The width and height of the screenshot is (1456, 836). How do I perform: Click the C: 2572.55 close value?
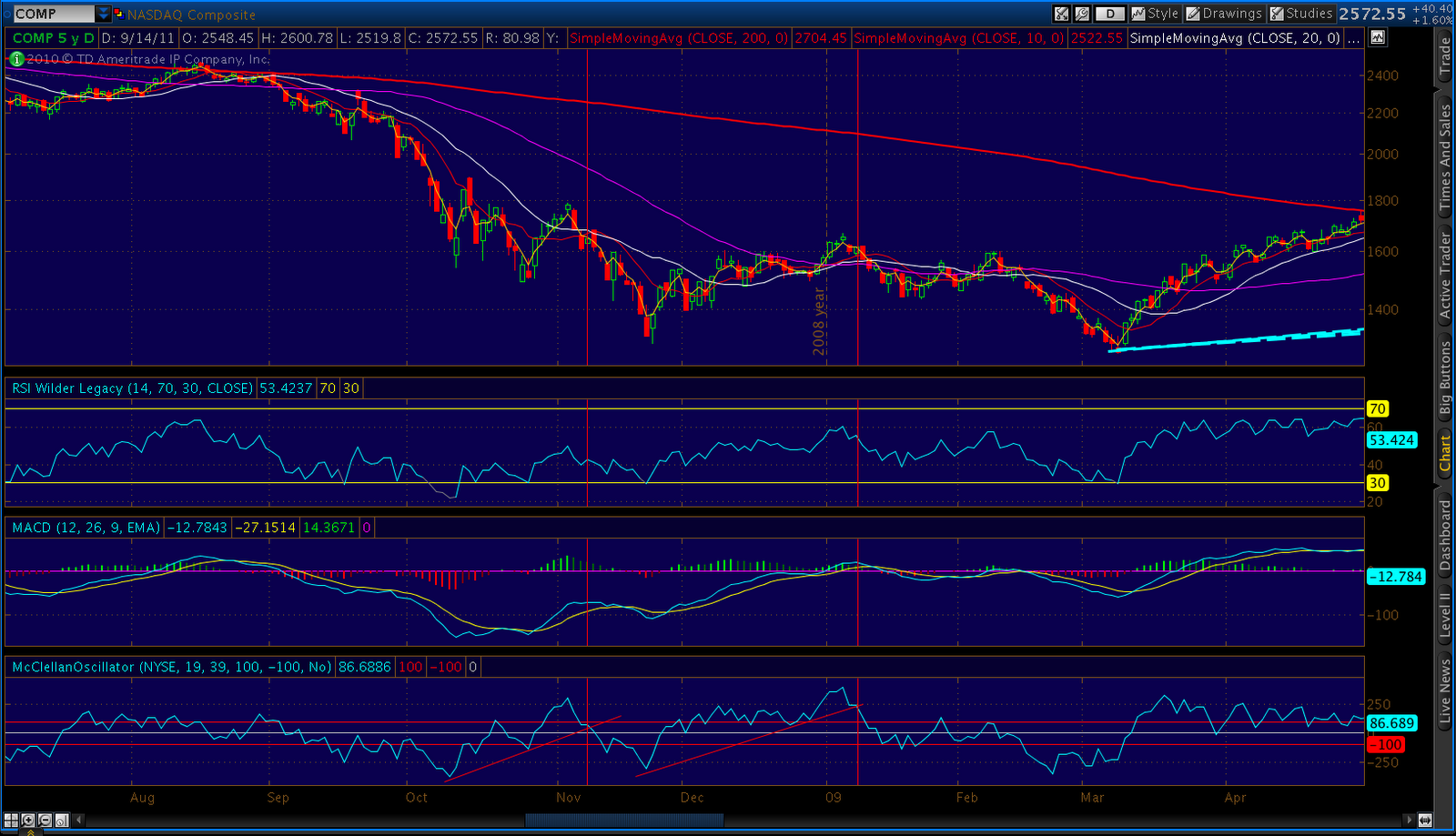click(x=443, y=38)
